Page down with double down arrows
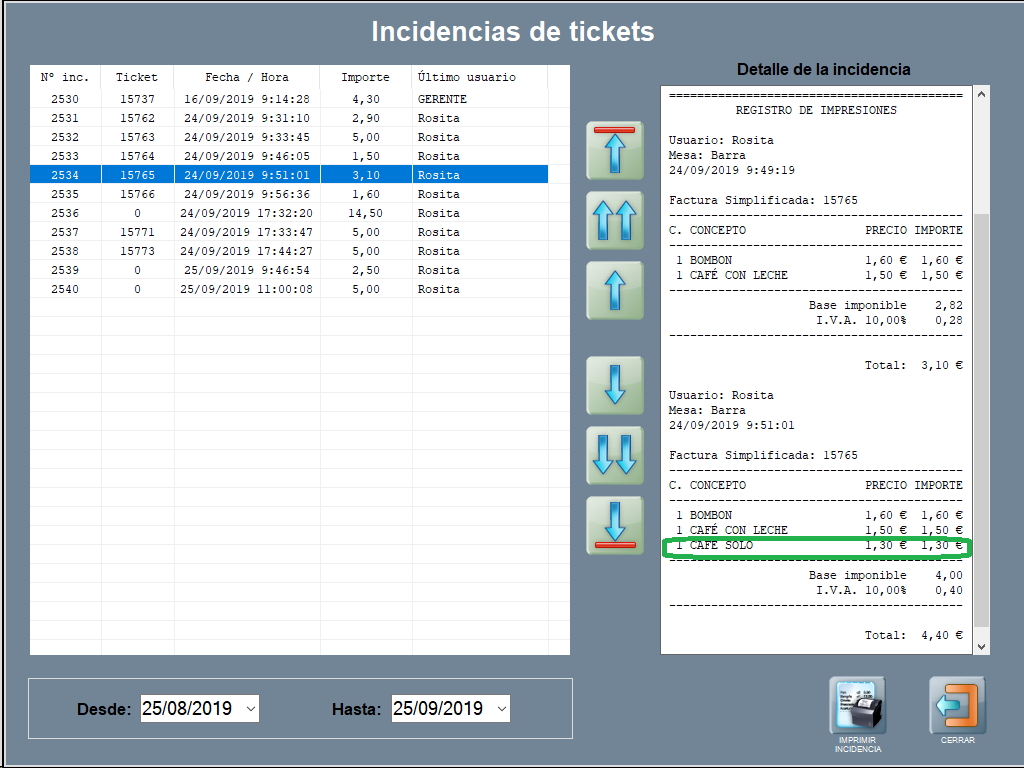 (x=615, y=455)
